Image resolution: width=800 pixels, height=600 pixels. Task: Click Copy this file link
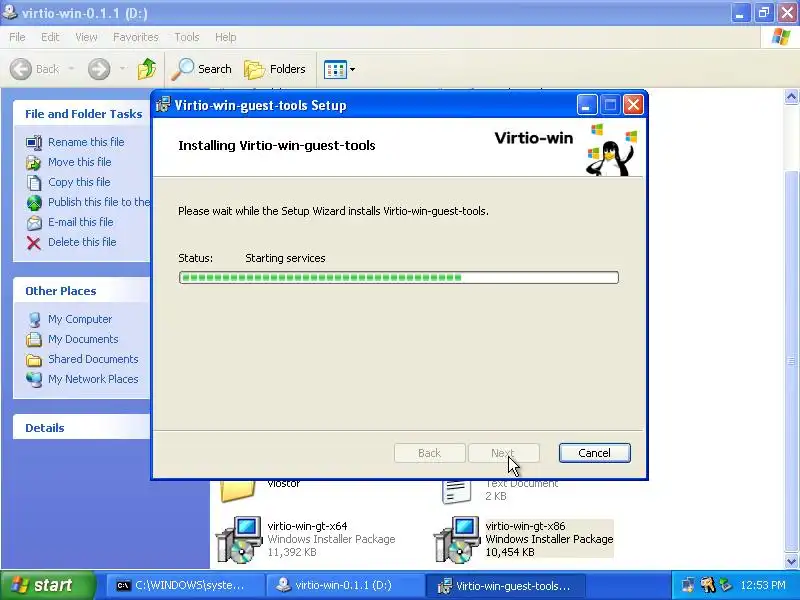(x=79, y=182)
